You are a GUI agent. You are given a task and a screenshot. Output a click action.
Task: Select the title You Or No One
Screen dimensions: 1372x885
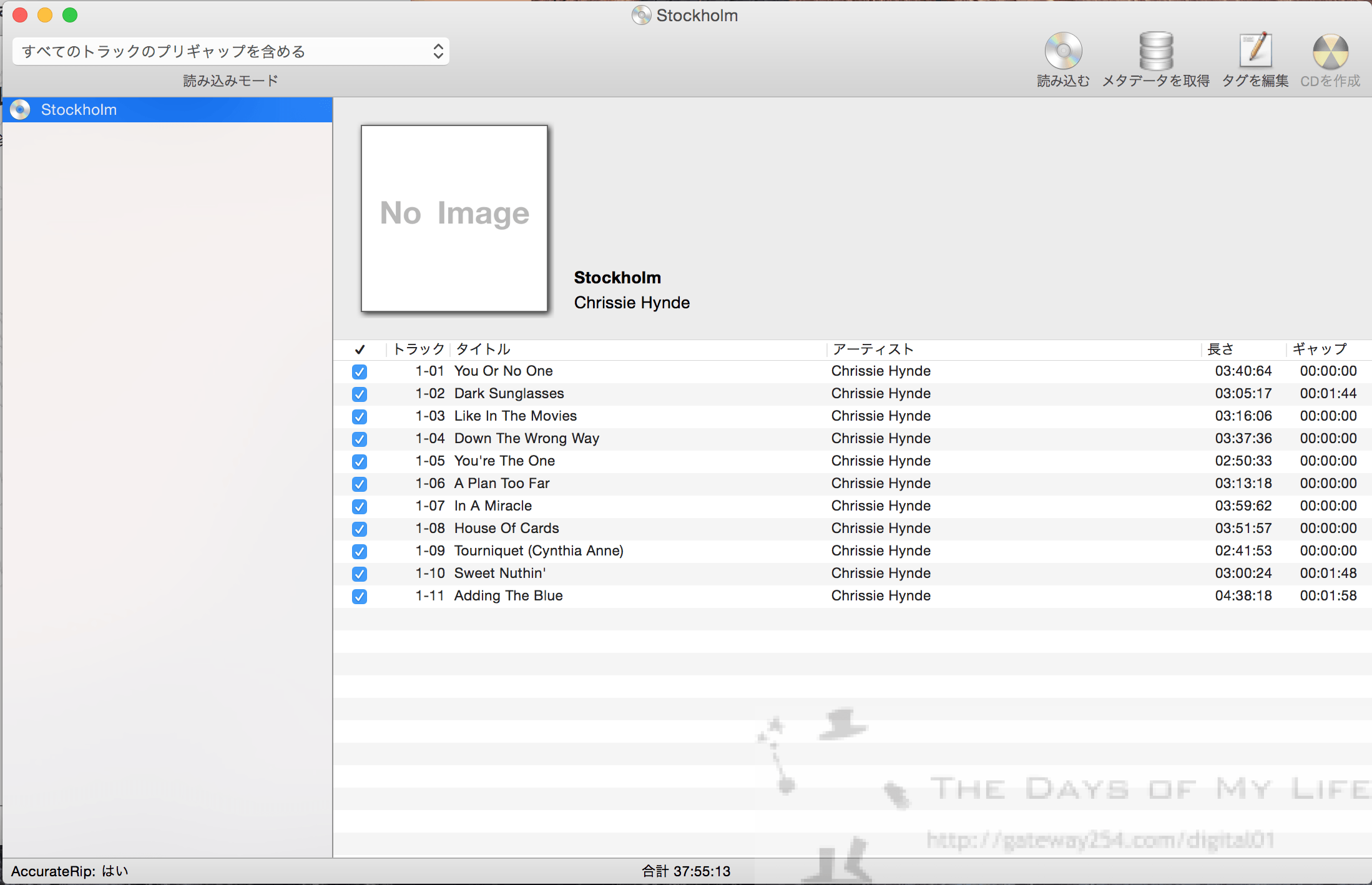(504, 371)
